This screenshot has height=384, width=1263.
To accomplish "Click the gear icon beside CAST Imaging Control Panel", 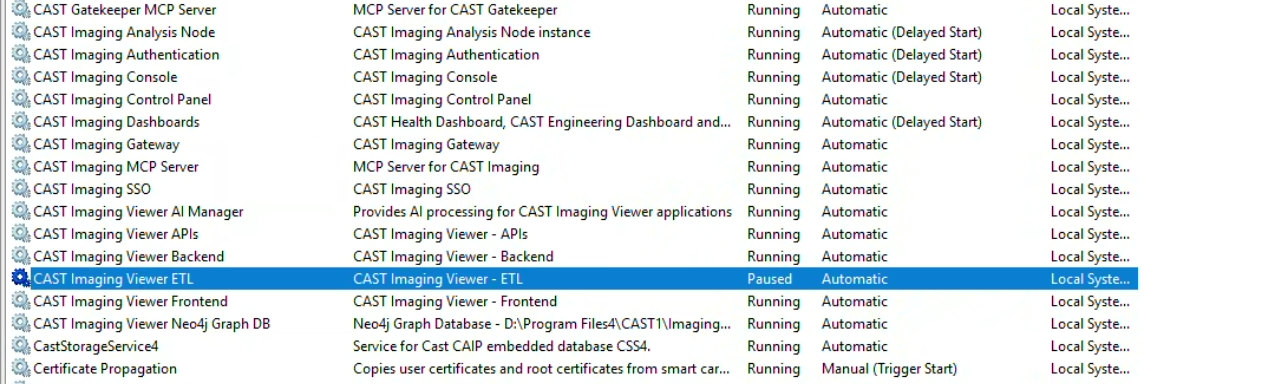I will point(20,100).
